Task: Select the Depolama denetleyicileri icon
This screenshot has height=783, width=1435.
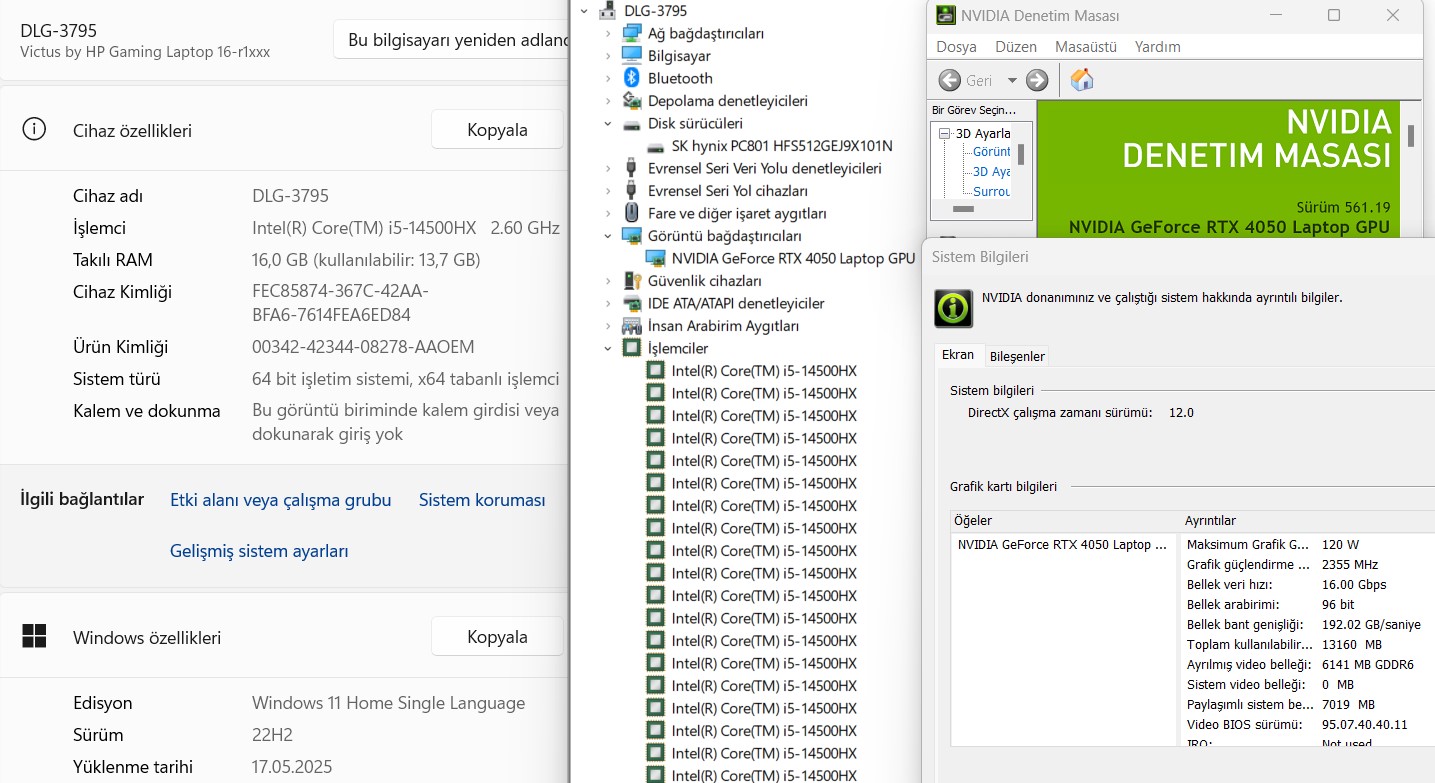Action: point(631,101)
